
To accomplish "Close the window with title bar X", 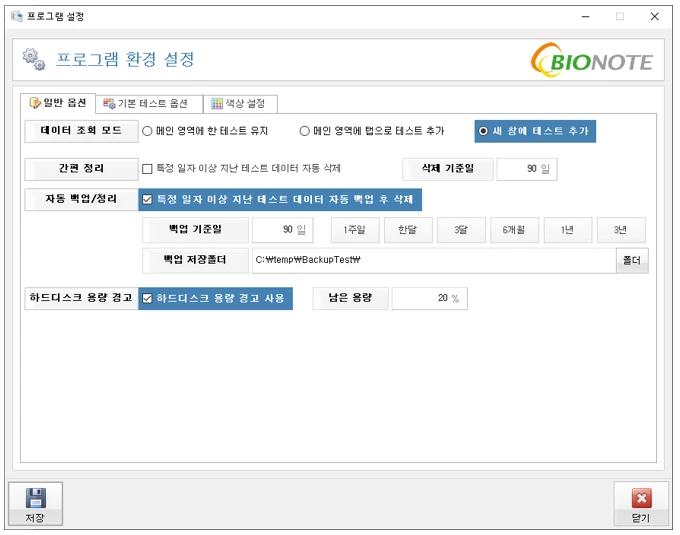I will (655, 16).
